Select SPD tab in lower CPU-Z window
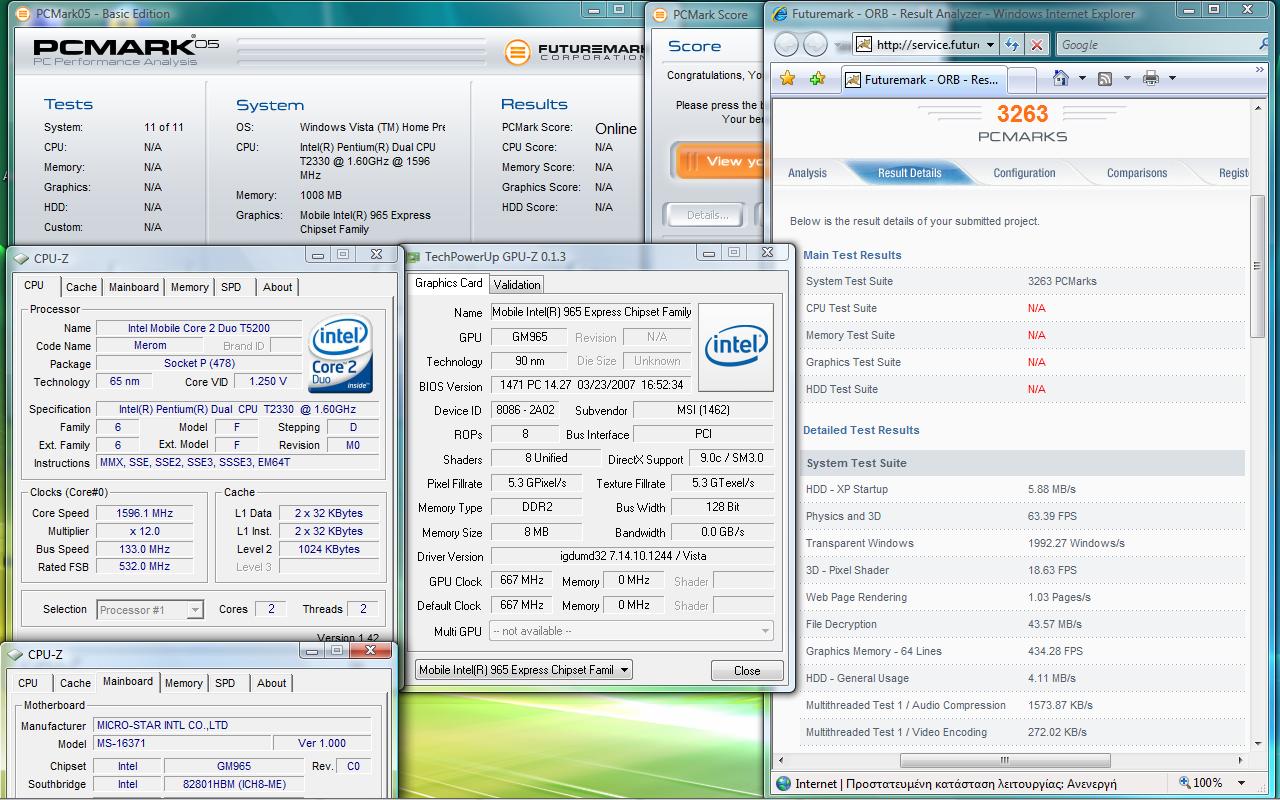1280x800 pixels. [225, 683]
